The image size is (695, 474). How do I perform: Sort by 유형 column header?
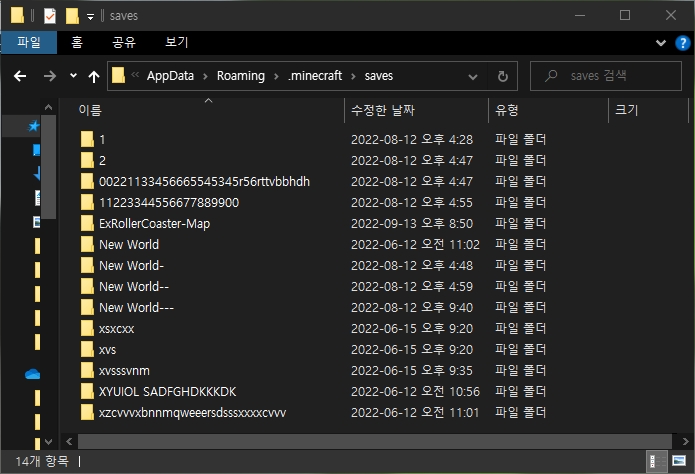click(x=507, y=110)
